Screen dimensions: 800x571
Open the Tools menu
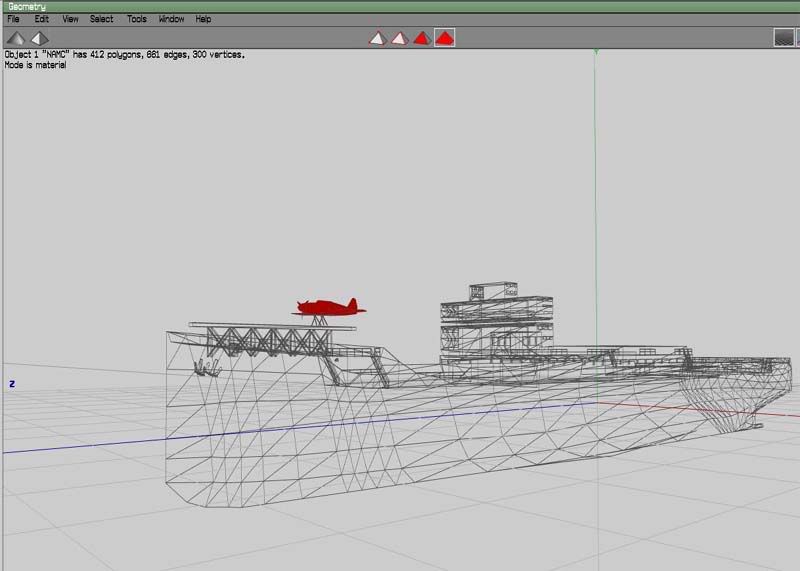(x=136, y=19)
